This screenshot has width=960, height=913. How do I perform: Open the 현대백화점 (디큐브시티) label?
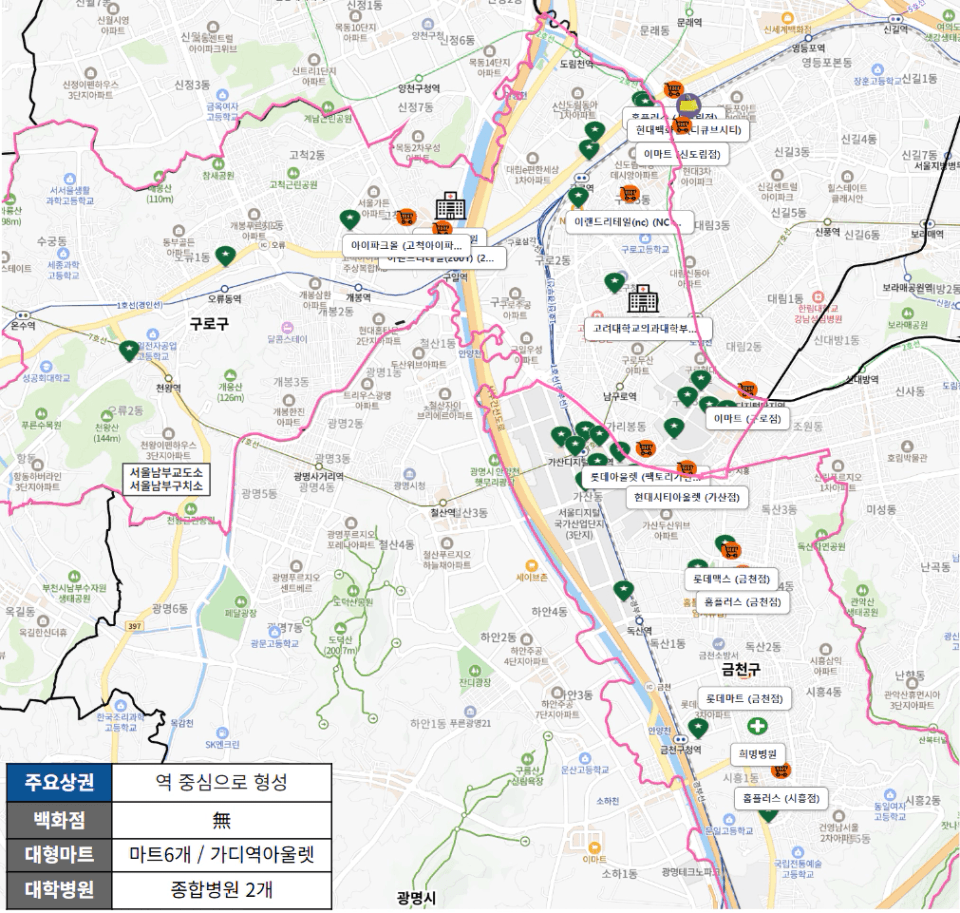[688, 130]
